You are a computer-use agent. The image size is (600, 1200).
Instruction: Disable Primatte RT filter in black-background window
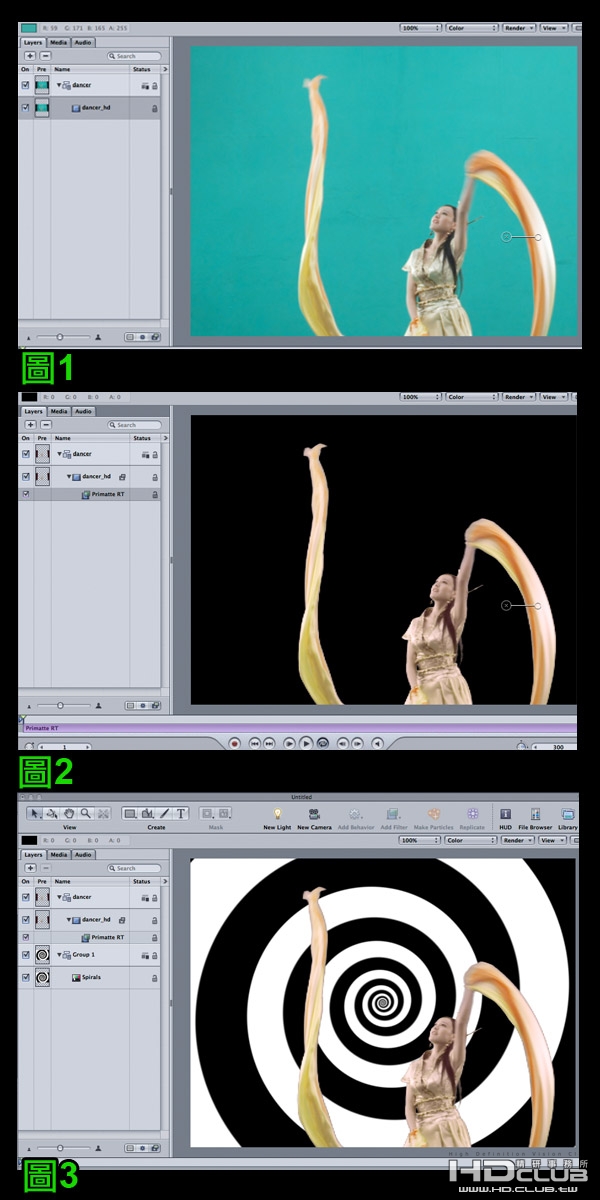click(x=26, y=494)
